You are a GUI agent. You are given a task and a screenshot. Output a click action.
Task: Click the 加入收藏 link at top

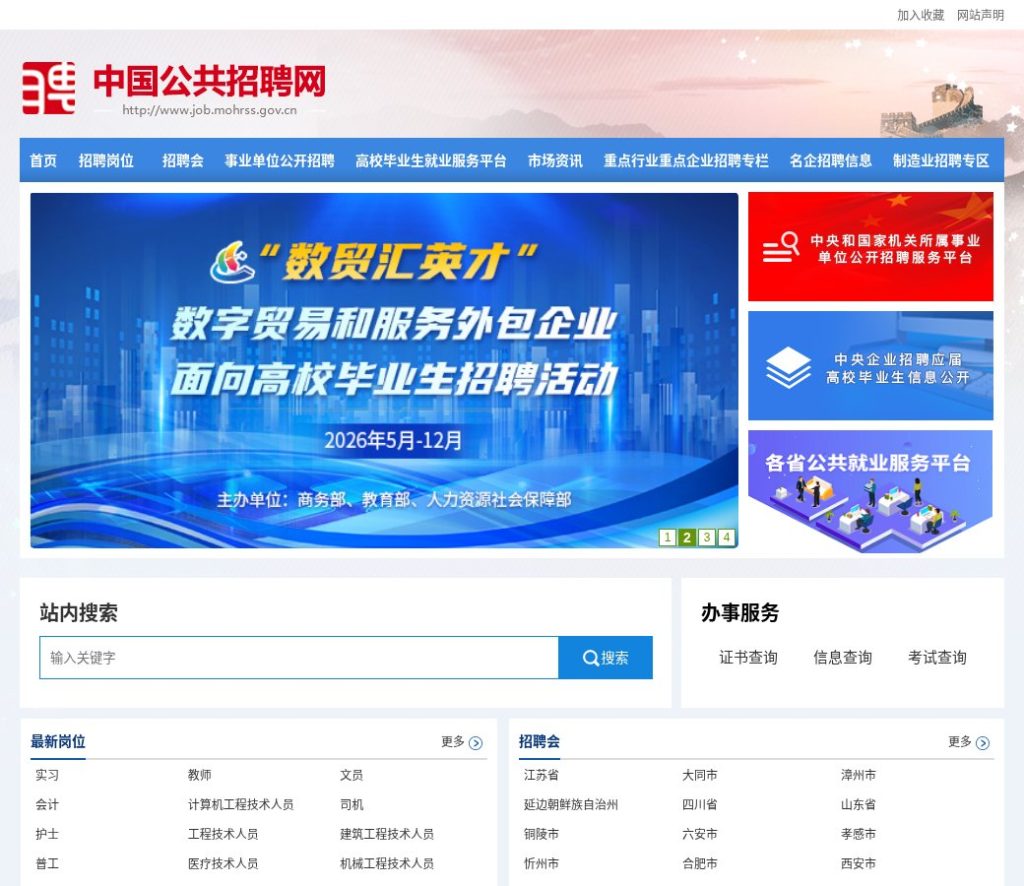920,15
